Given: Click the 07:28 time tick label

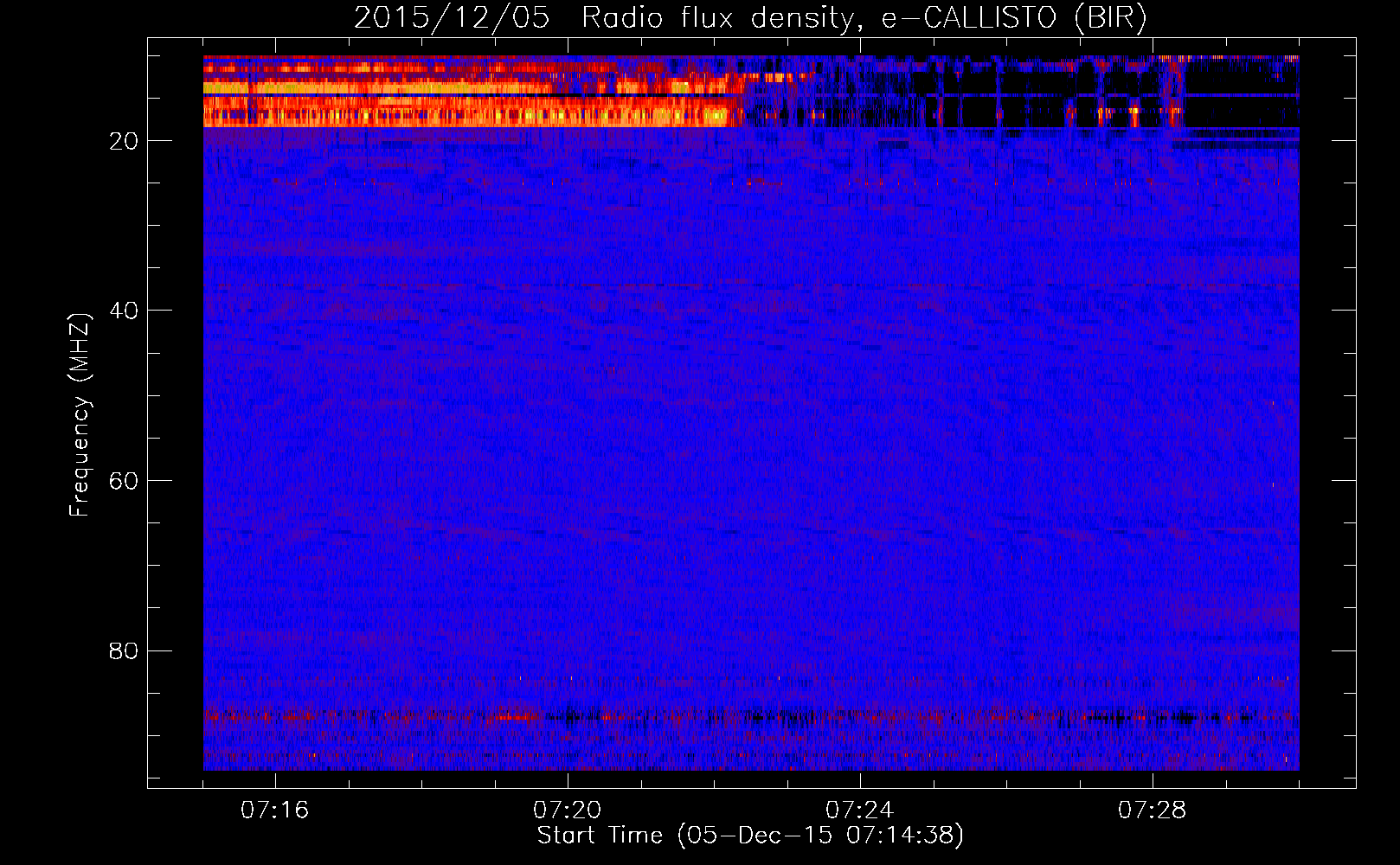Looking at the screenshot, I should (x=1153, y=811).
